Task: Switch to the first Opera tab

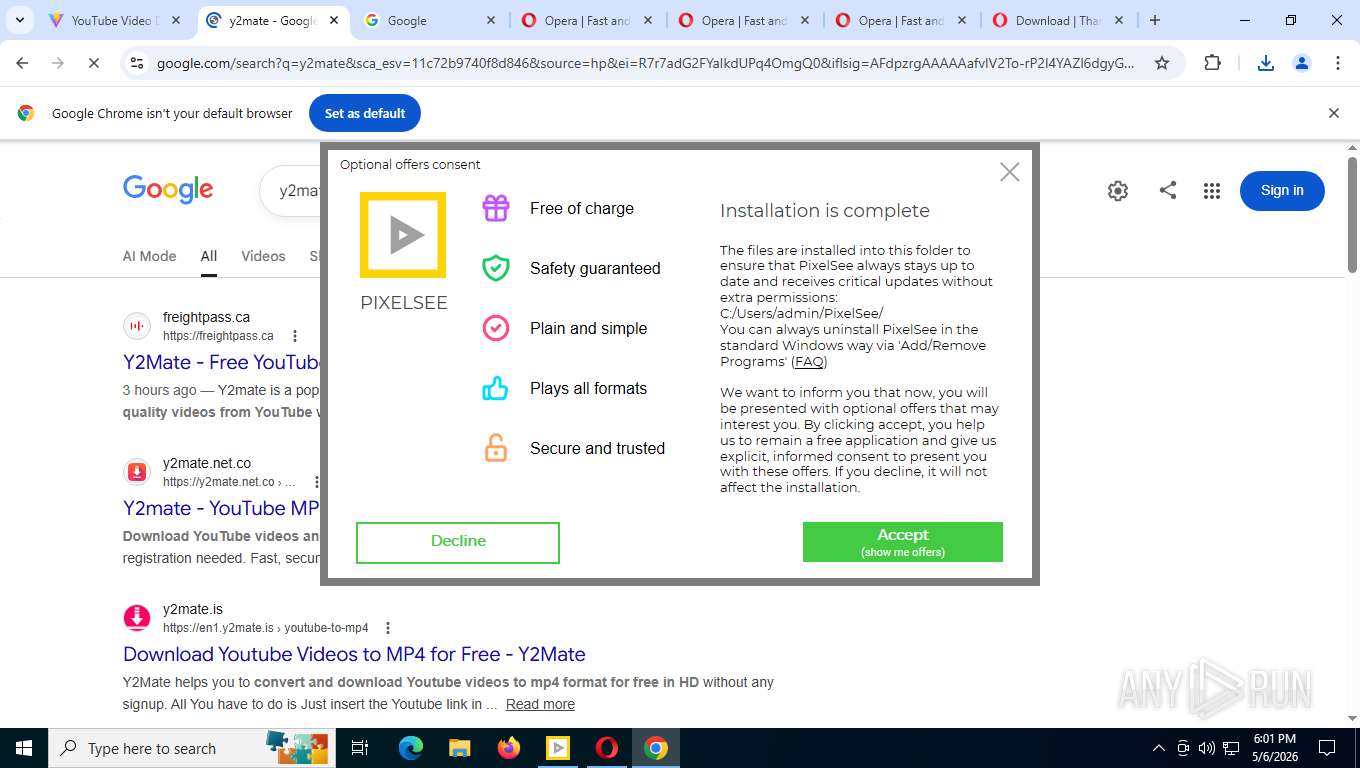Action: [588, 20]
